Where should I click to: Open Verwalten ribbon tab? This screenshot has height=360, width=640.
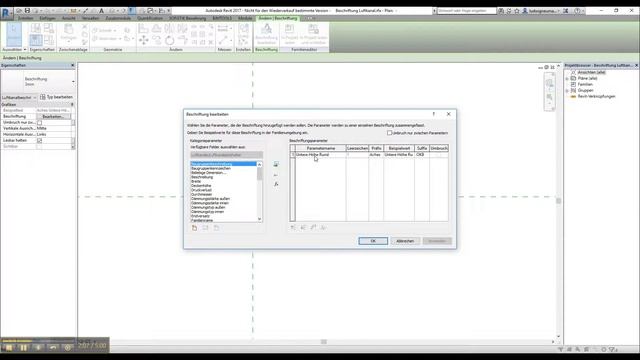tap(90, 18)
